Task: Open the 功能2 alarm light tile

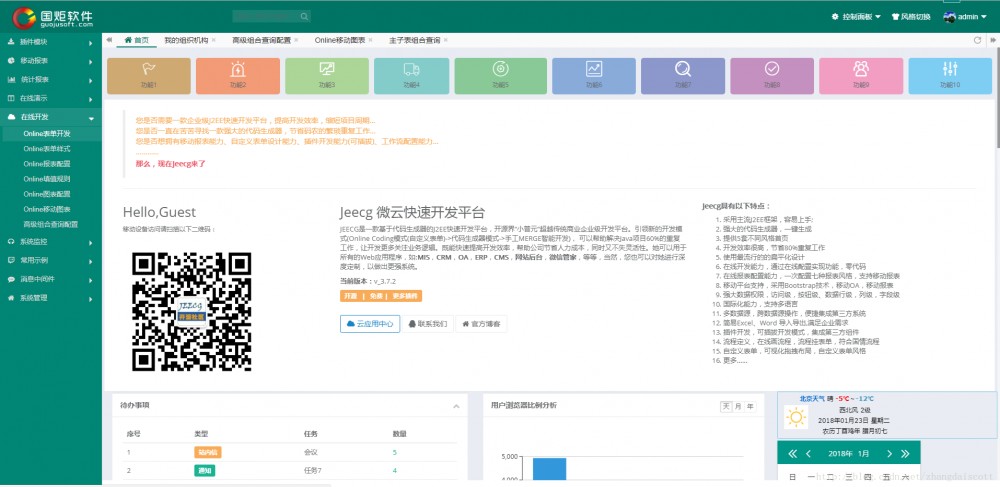Action: [x=238, y=76]
